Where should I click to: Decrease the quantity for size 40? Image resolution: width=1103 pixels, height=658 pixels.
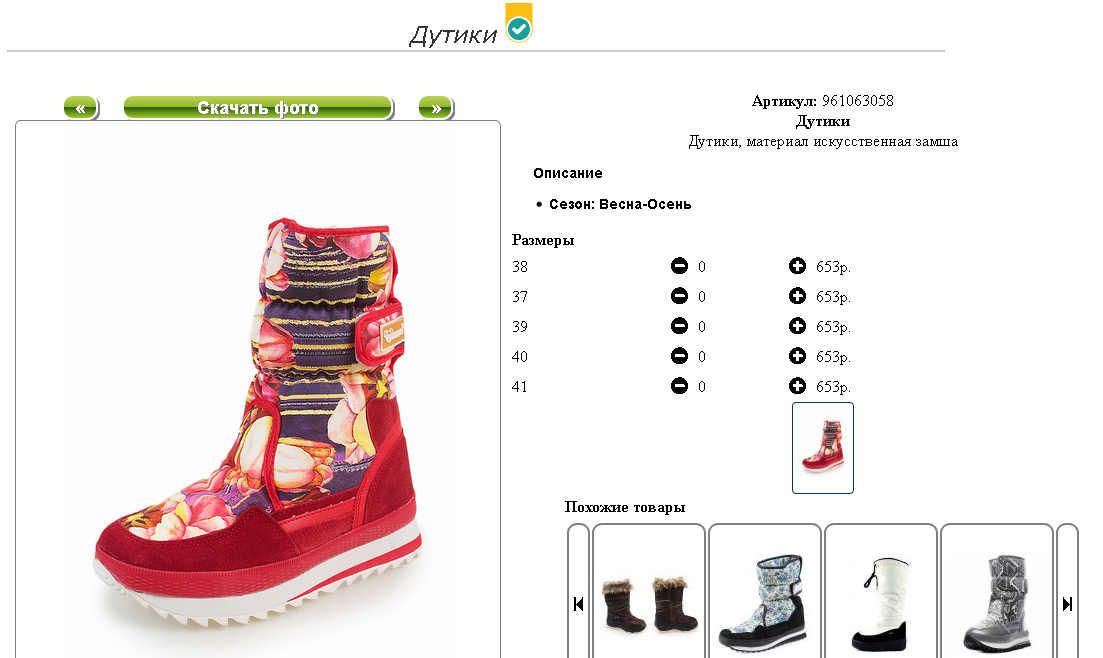679,356
